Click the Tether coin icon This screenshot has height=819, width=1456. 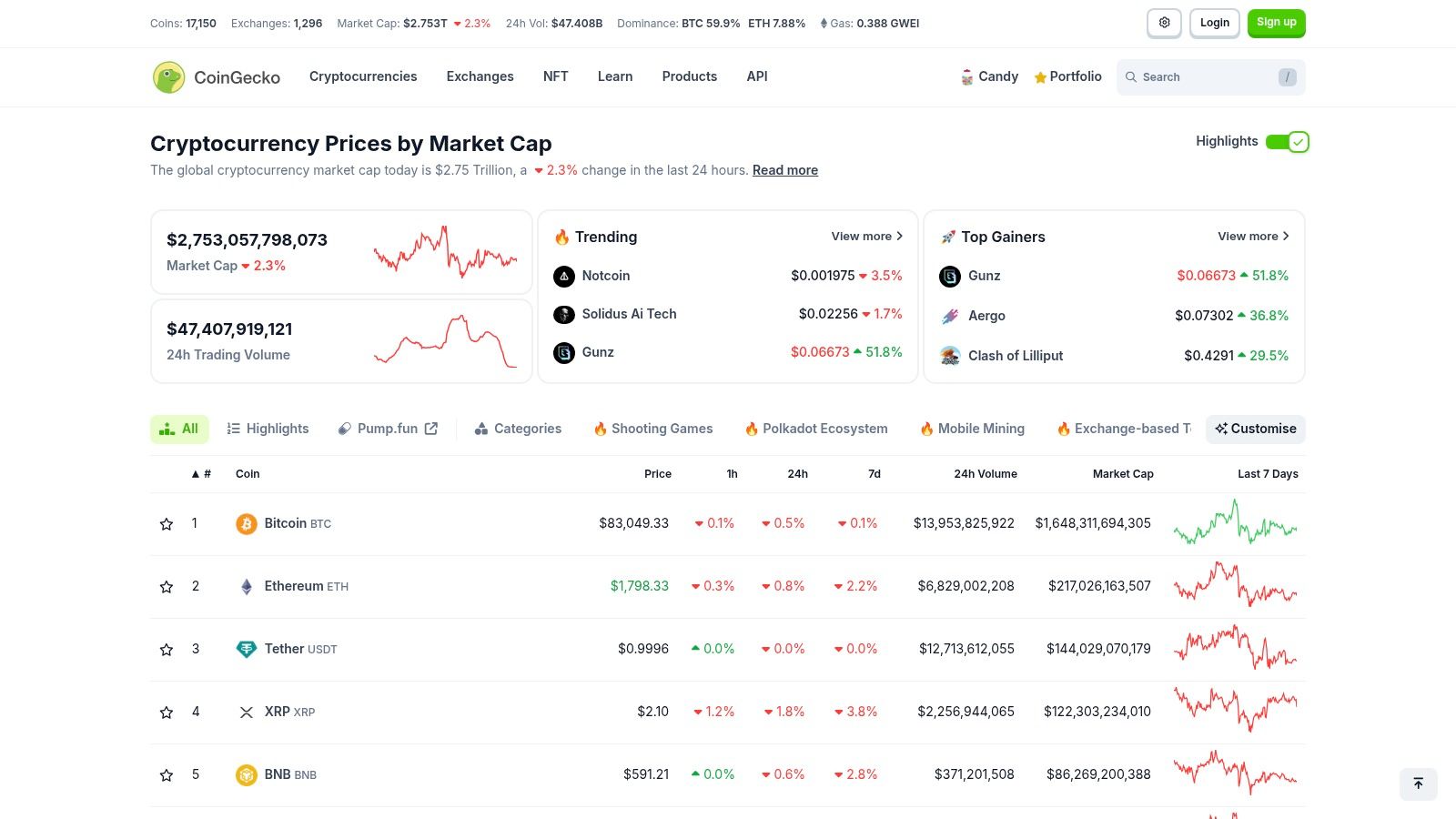pos(247,650)
